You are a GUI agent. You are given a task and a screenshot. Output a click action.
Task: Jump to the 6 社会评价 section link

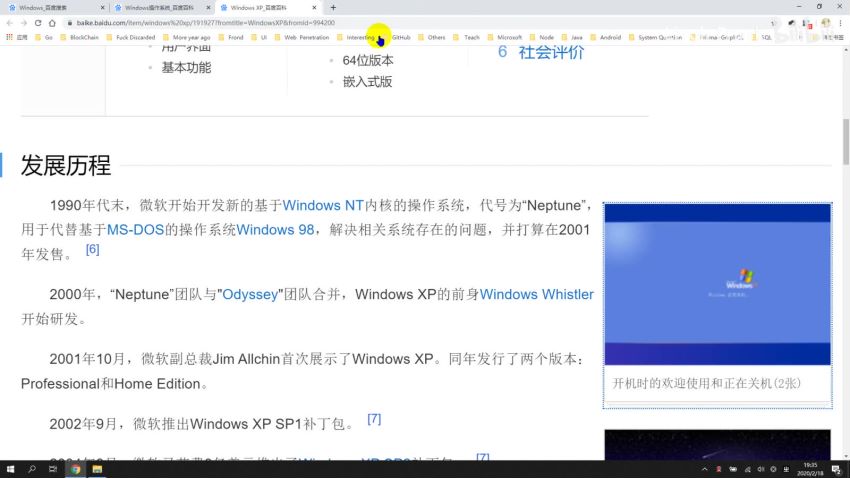click(x=540, y=52)
